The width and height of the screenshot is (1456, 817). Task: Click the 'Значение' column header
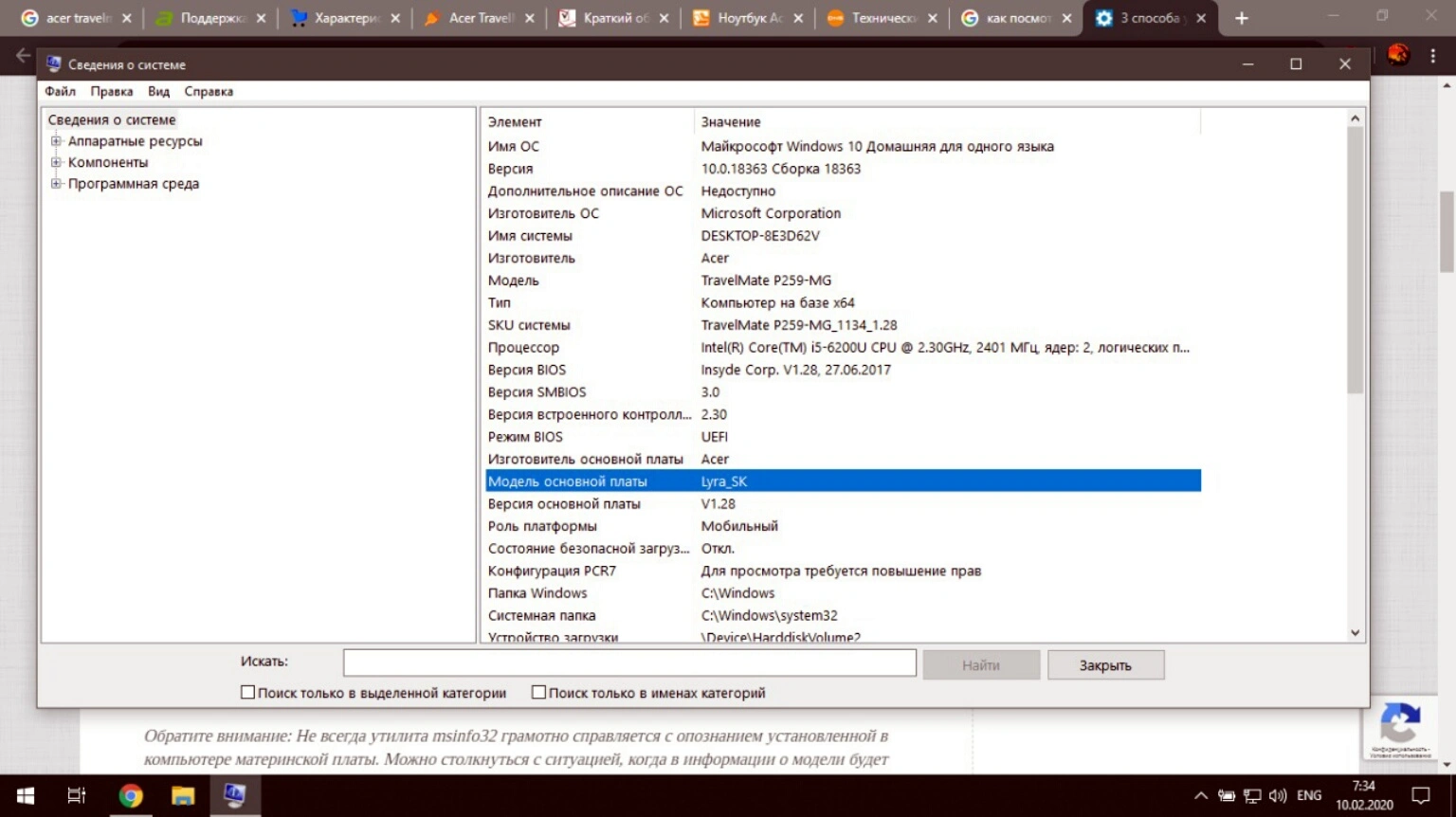tap(947, 121)
